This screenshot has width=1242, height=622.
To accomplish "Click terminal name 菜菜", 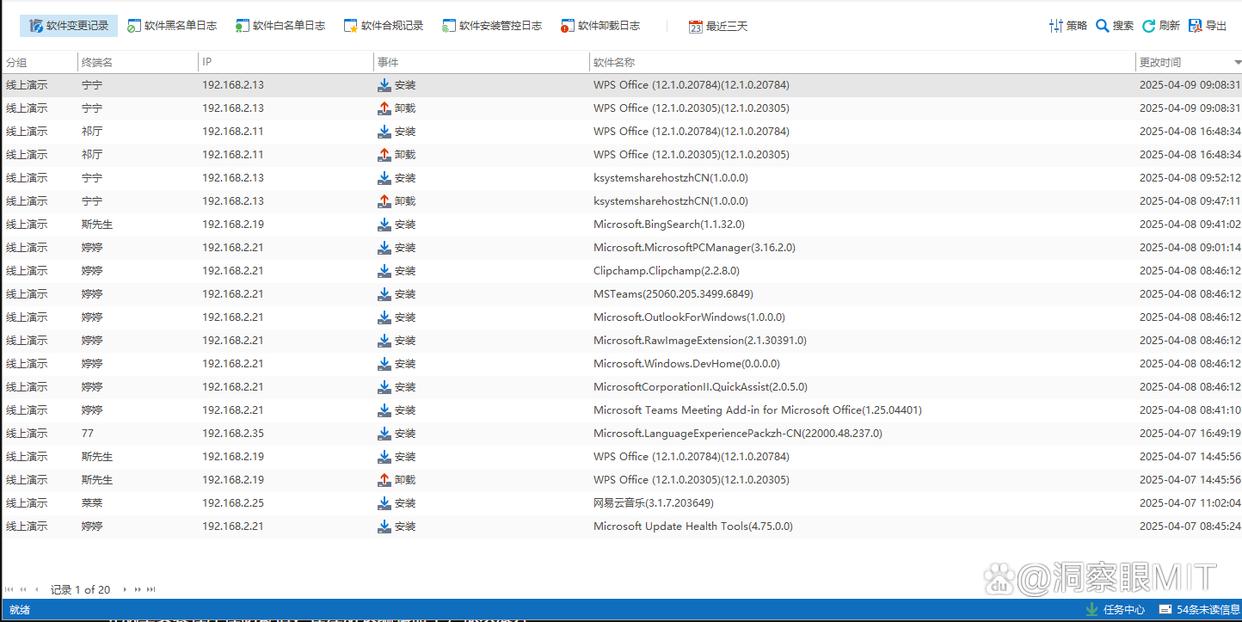I will tap(92, 503).
